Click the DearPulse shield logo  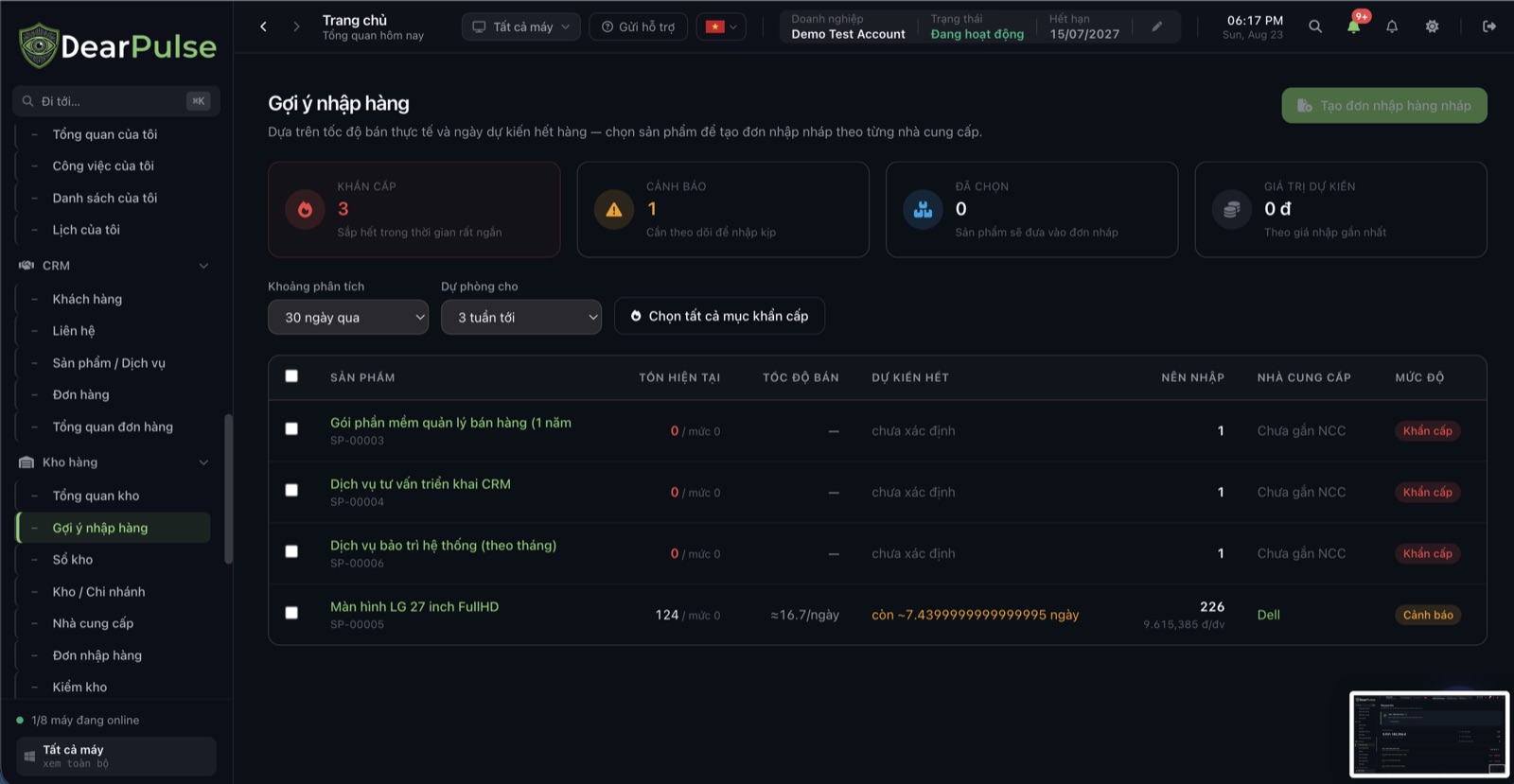[39, 45]
